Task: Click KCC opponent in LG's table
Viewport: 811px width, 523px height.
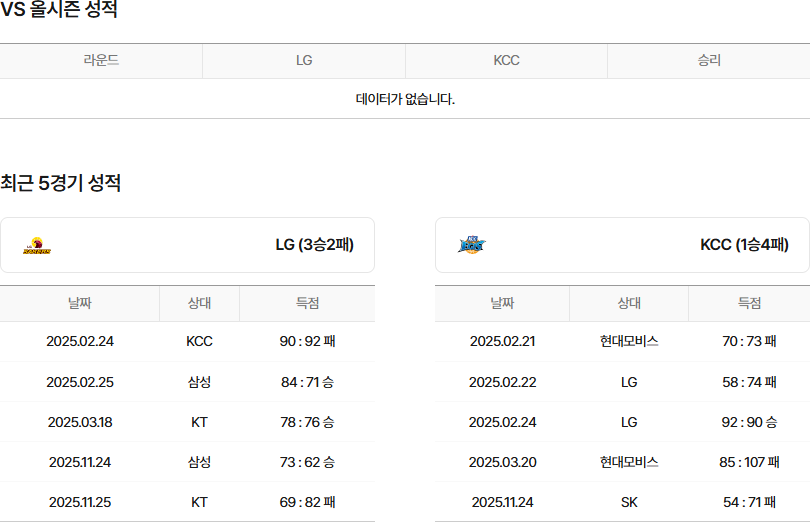Action: tap(199, 341)
